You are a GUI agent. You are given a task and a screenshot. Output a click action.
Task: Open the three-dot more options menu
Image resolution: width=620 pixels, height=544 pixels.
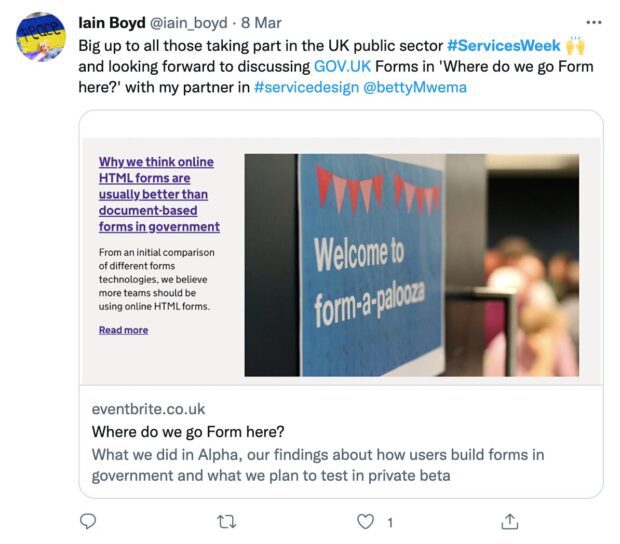coord(594,23)
